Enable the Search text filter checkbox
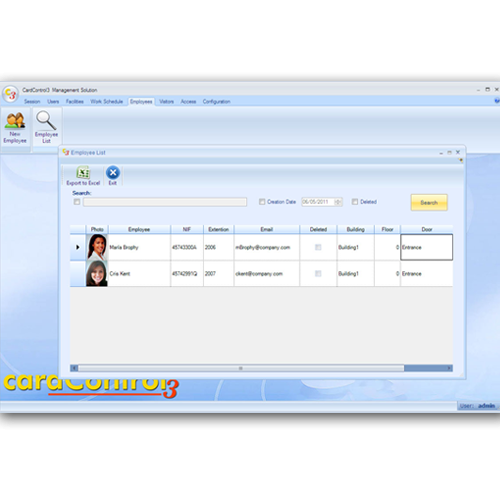 click(x=77, y=202)
